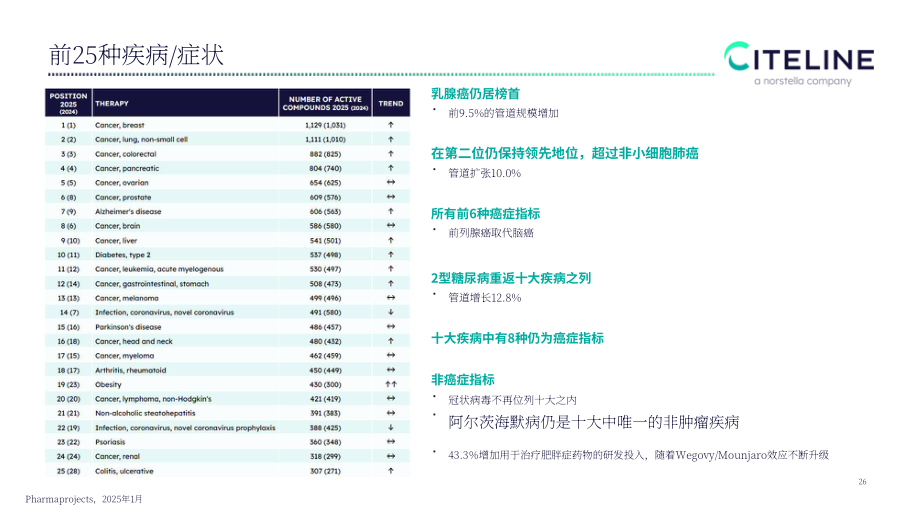Viewport: 920px width, 518px height.
Task: Click the heading '十大疾病中有8种仍为癌症指标'
Action: point(518,338)
